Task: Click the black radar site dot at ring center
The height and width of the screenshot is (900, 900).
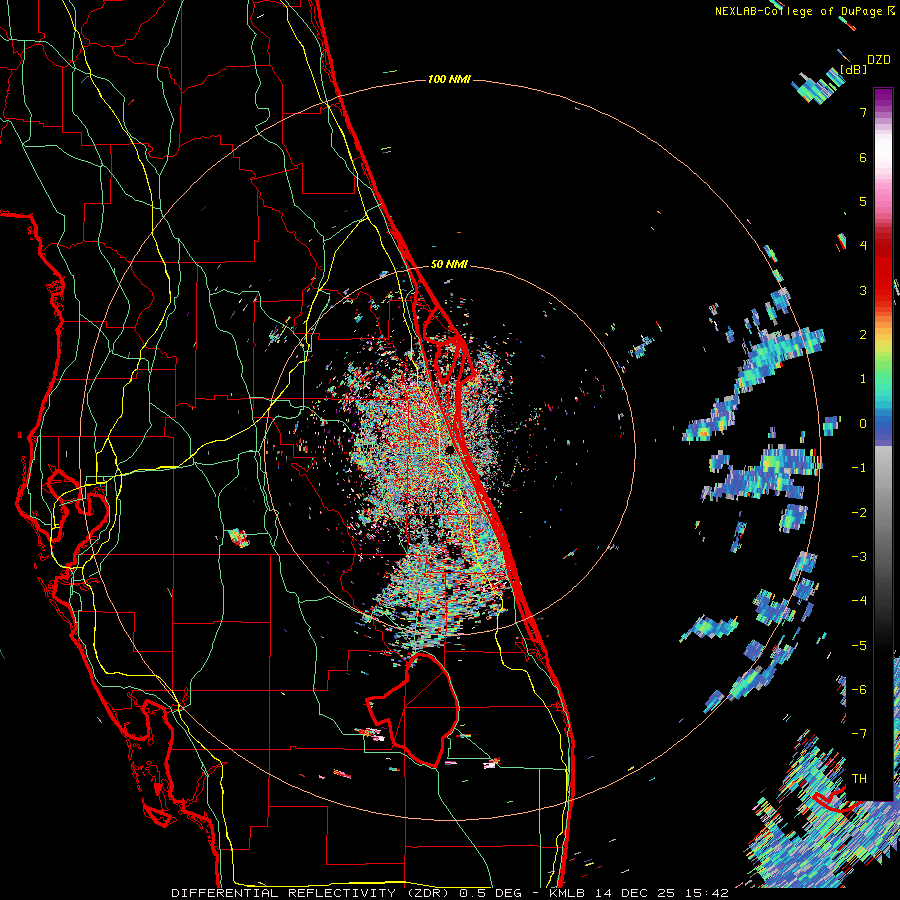Action: [450, 449]
